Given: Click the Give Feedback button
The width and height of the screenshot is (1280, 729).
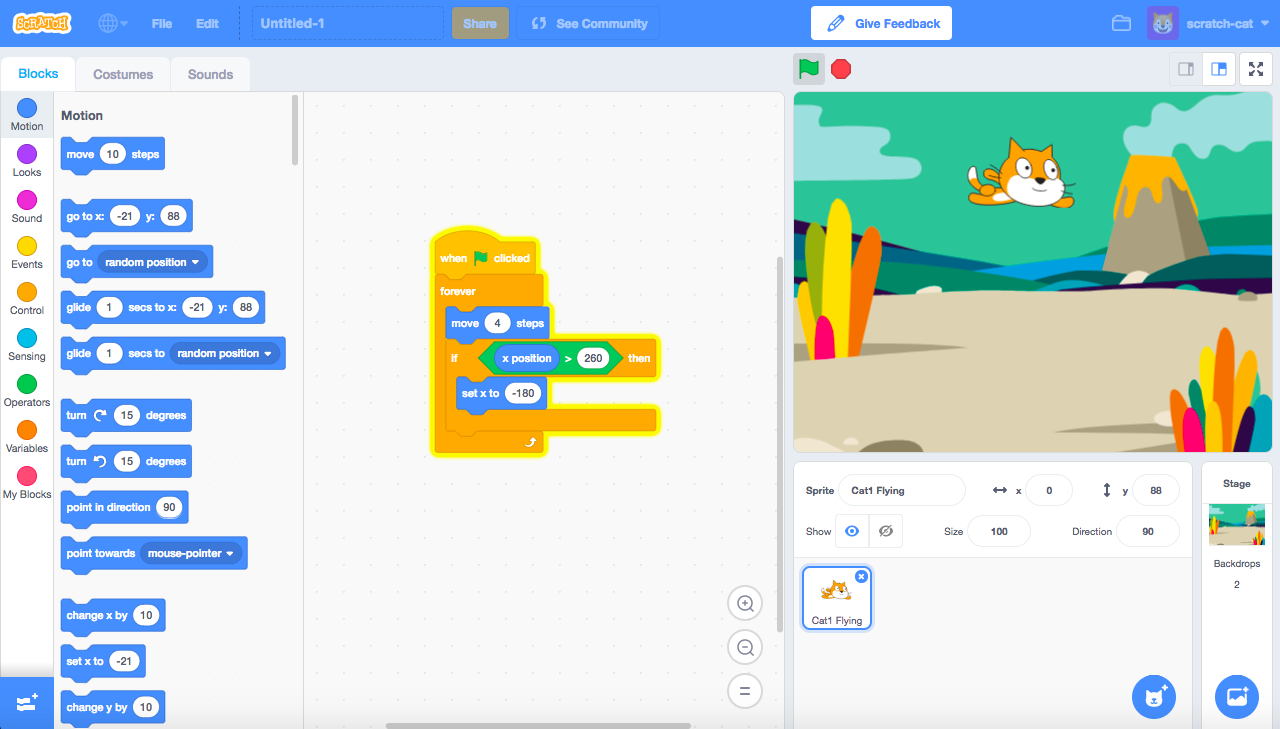Looking at the screenshot, I should (881, 22).
